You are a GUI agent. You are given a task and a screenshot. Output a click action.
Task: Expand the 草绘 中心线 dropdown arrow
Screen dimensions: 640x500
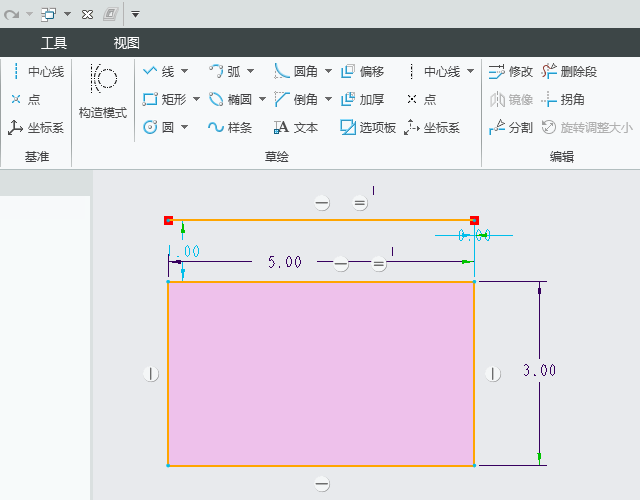[471, 71]
